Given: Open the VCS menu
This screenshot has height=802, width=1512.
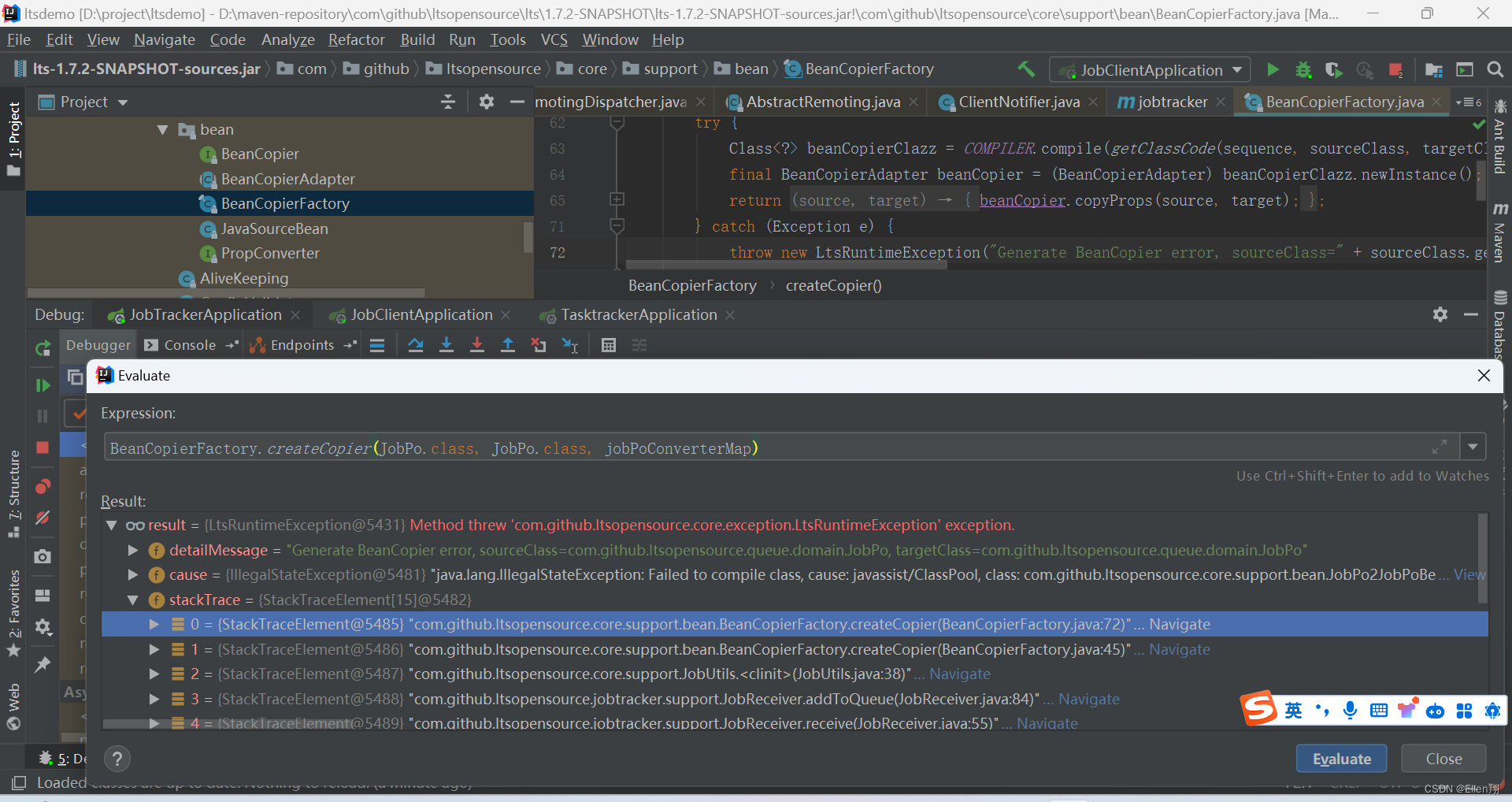Looking at the screenshot, I should pos(554,39).
